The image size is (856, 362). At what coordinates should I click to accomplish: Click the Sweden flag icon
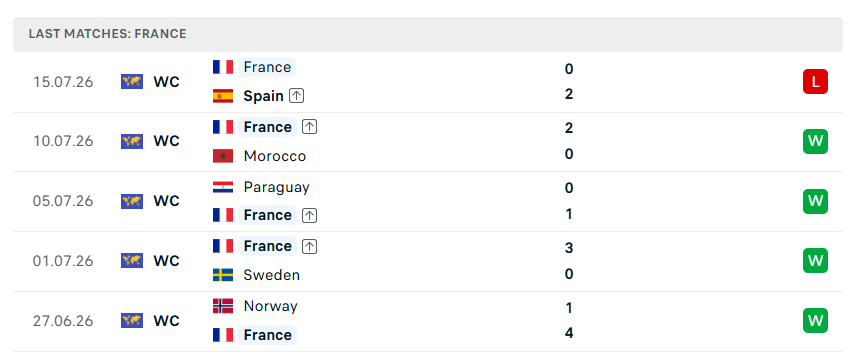pyautogui.click(x=223, y=275)
